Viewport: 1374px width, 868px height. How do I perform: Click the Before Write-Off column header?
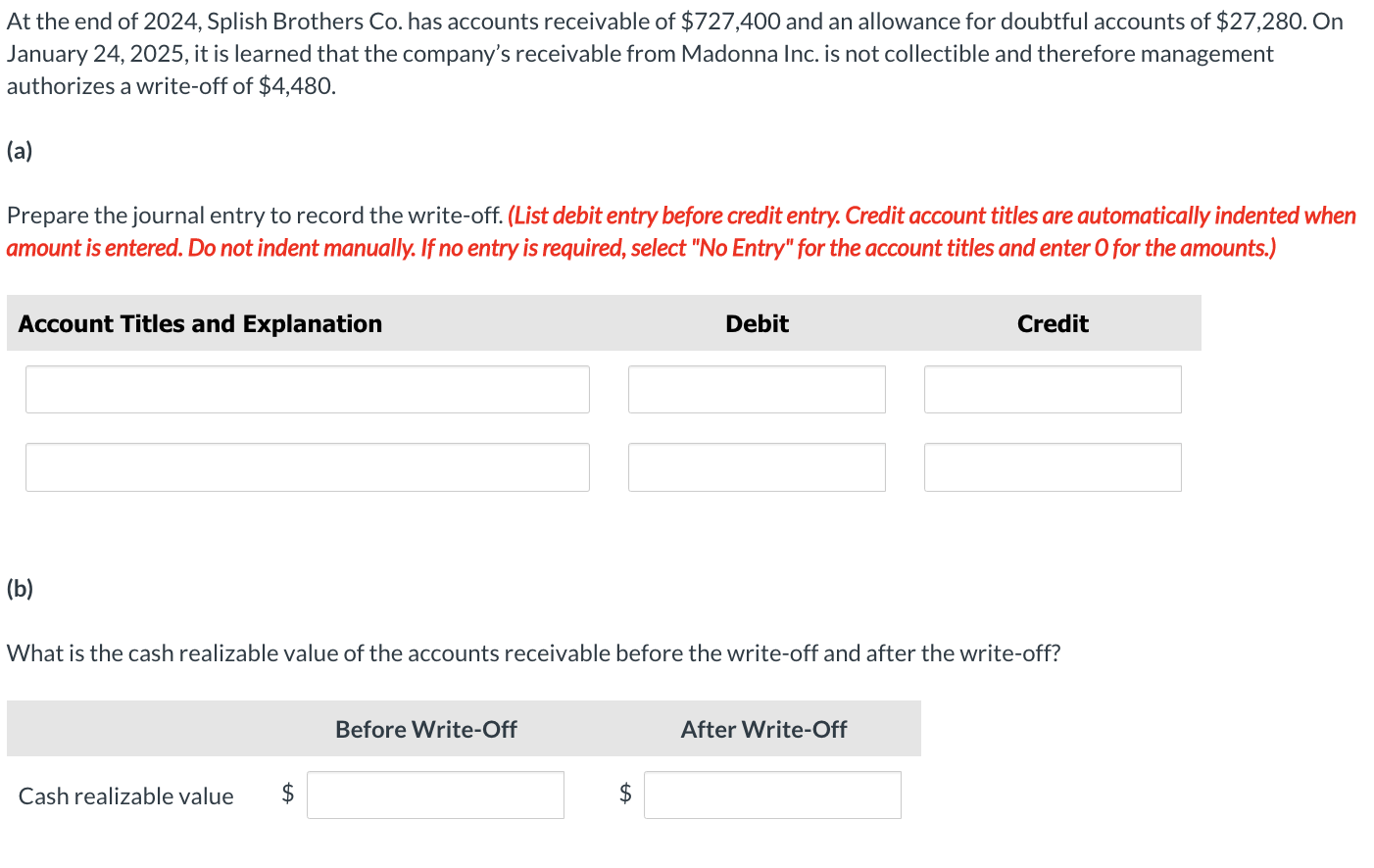(x=425, y=729)
